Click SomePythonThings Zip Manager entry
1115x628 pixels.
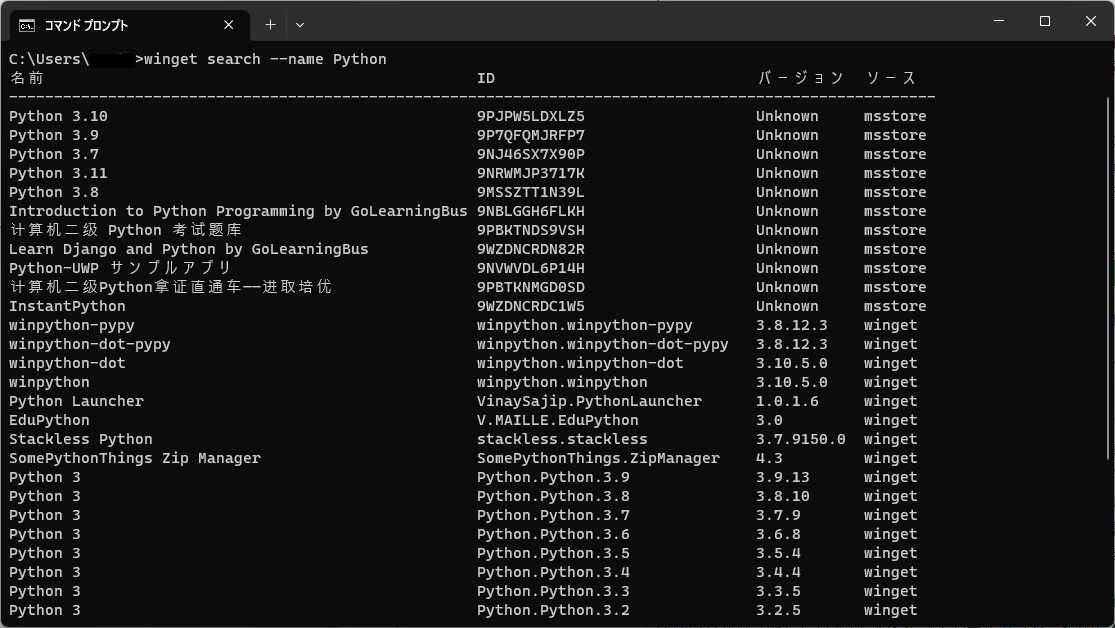(135, 459)
